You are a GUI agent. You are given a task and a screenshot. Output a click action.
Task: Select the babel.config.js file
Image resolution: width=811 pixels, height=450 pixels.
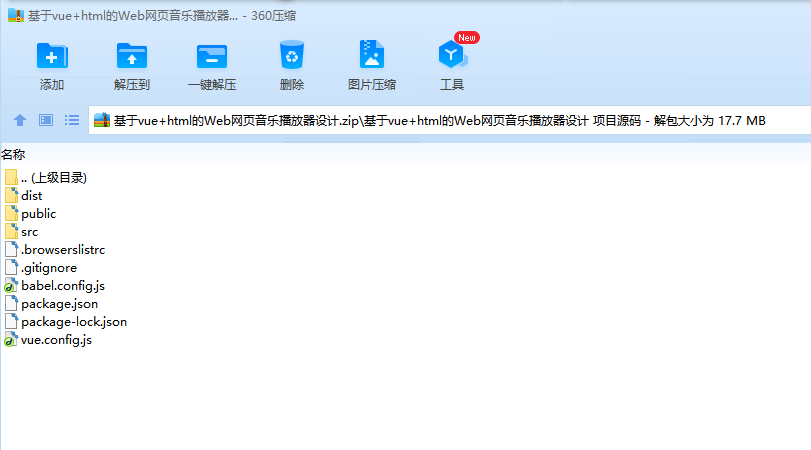click(54, 286)
